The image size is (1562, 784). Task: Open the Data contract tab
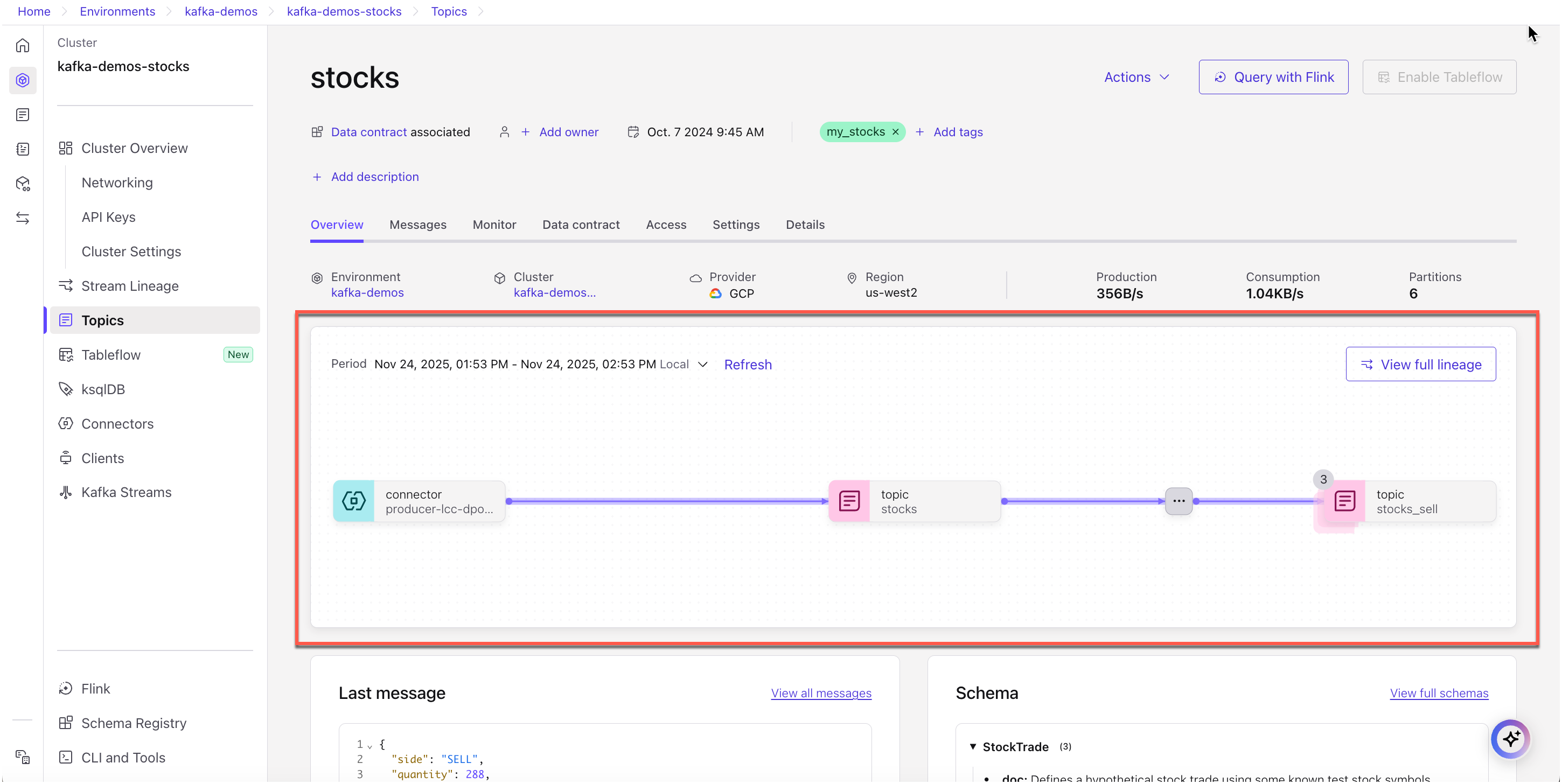(580, 225)
